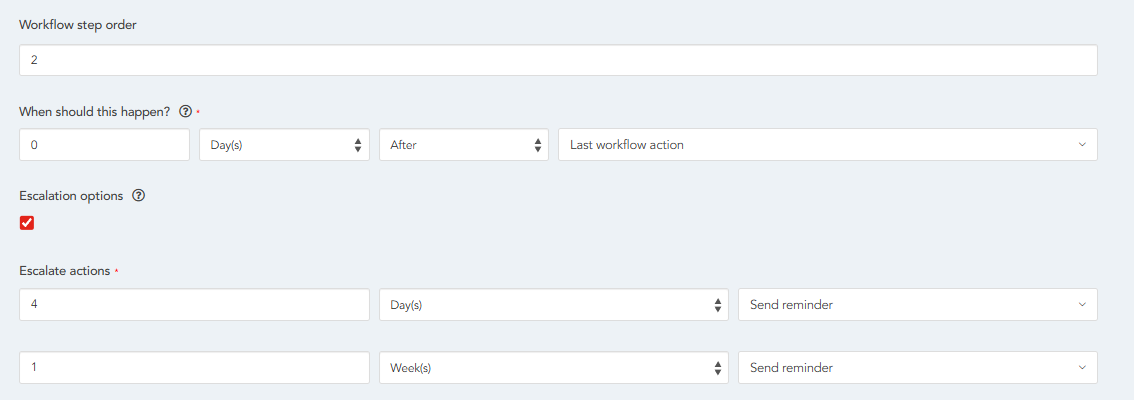Click the 'Workflow step order' label

tap(78, 25)
